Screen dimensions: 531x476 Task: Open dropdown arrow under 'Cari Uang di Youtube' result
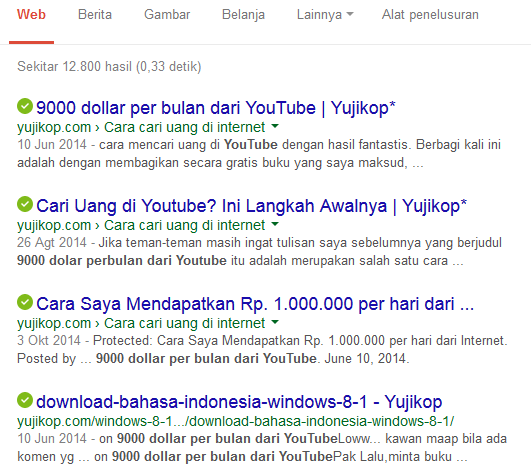(x=275, y=224)
